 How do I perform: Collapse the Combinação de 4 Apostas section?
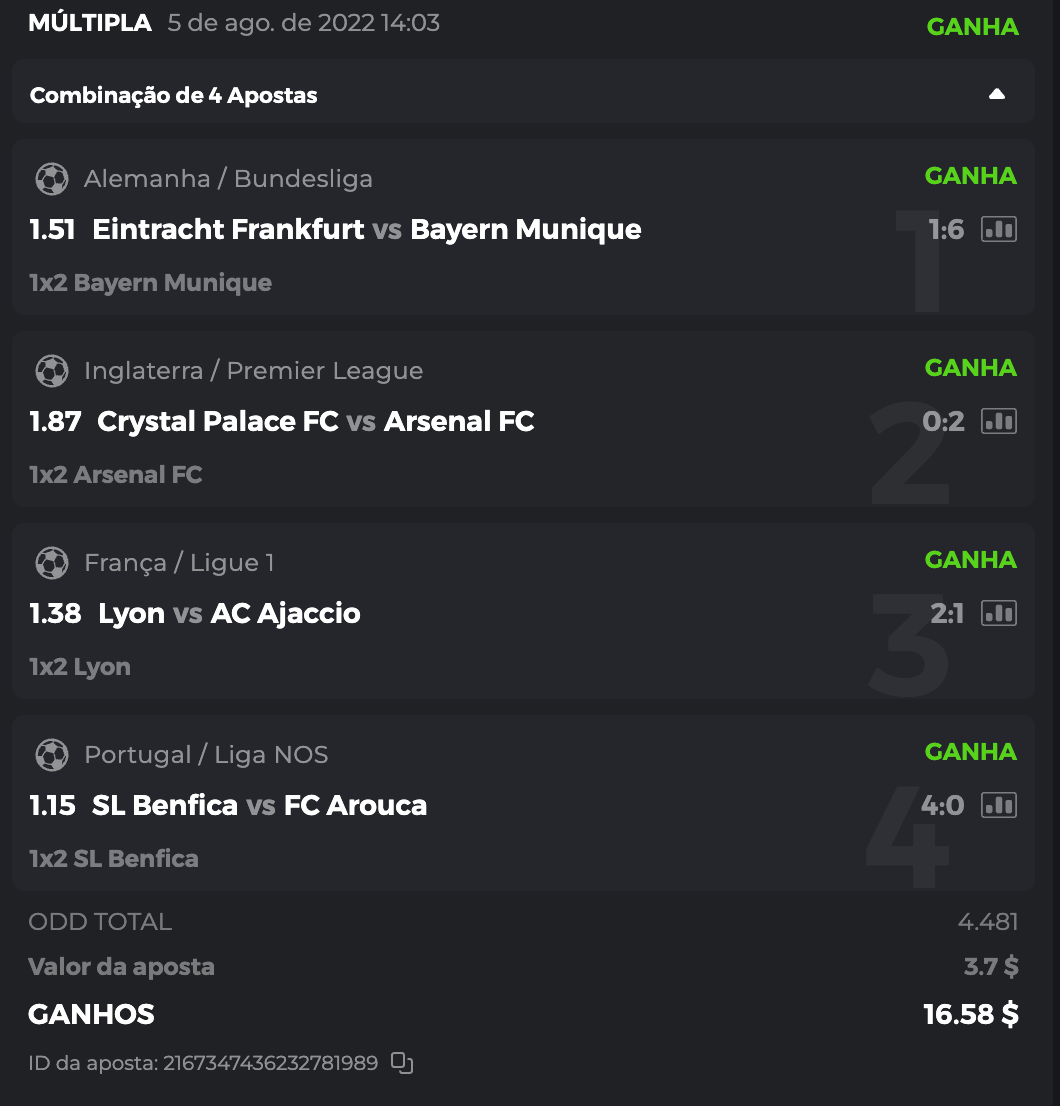[x=996, y=95]
